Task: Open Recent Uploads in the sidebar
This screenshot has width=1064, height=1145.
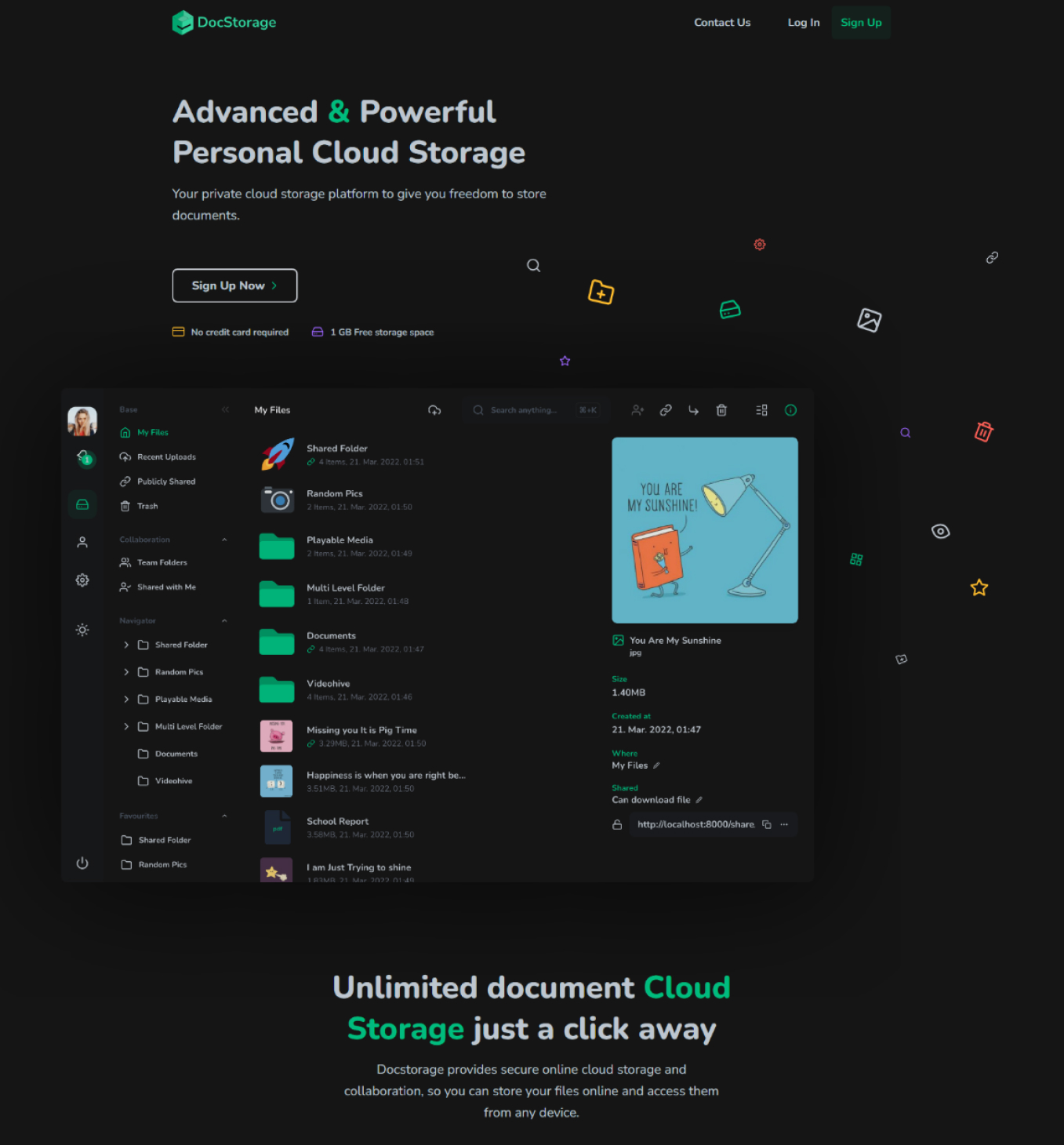Action: pos(166,457)
